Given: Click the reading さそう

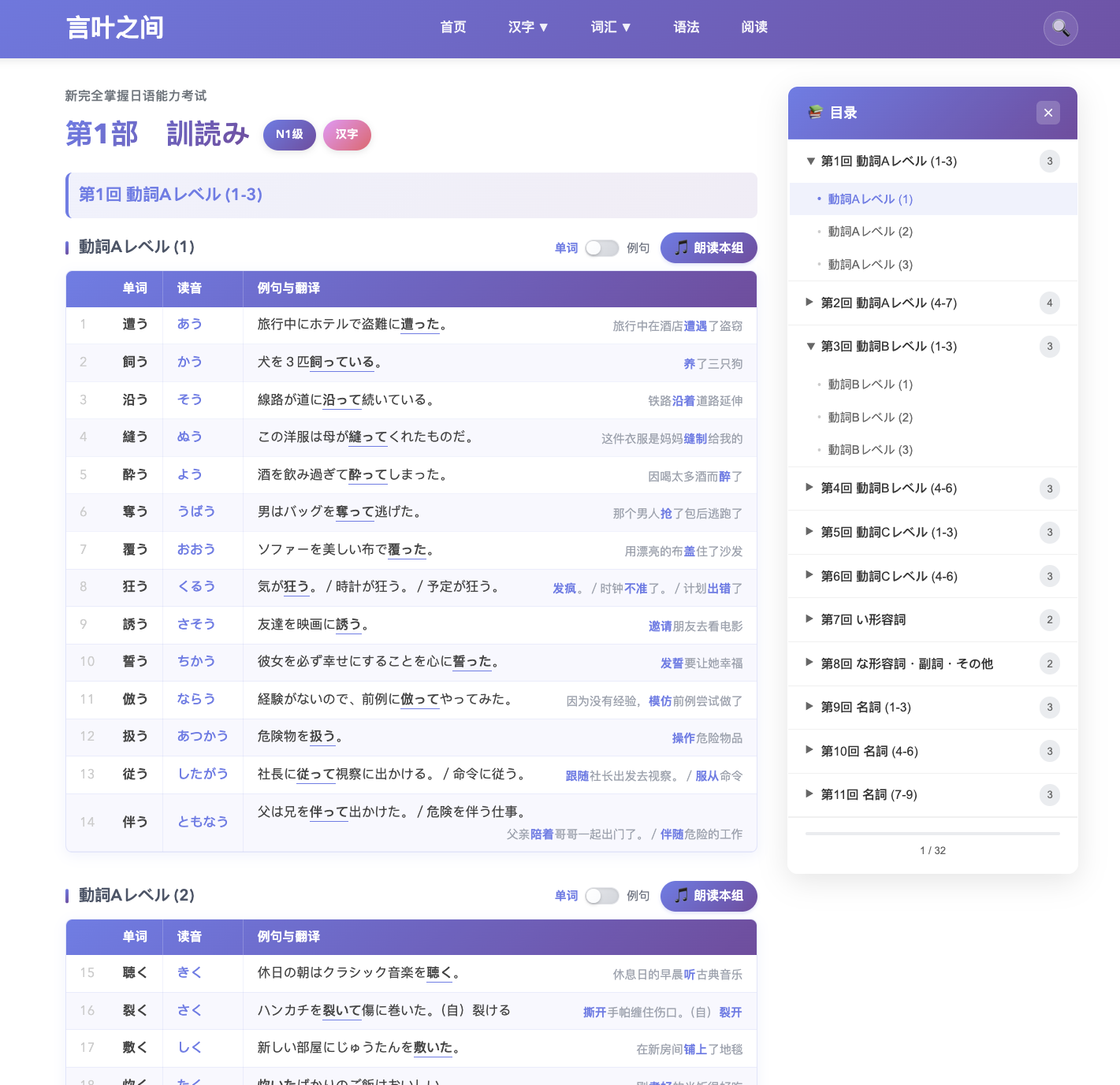Looking at the screenshot, I should (196, 625).
